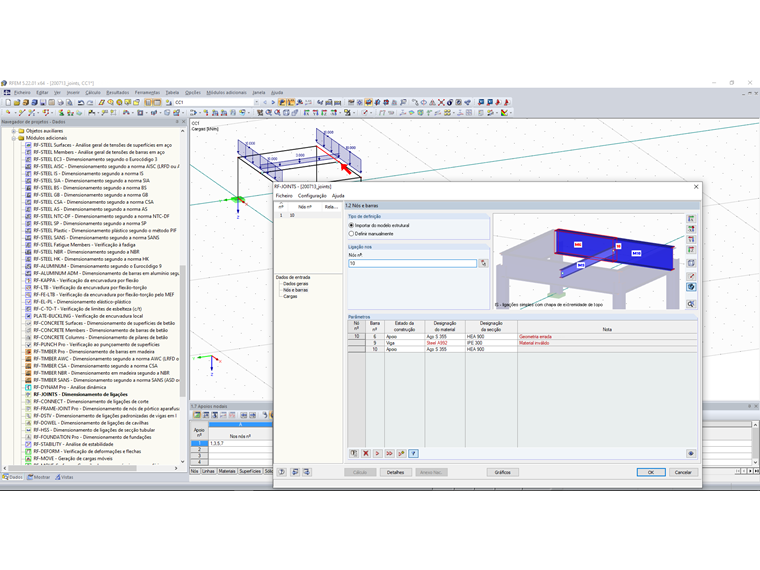760x570 pixels.
Task: Select 'Definir manualmente' radio button
Action: tap(351, 234)
